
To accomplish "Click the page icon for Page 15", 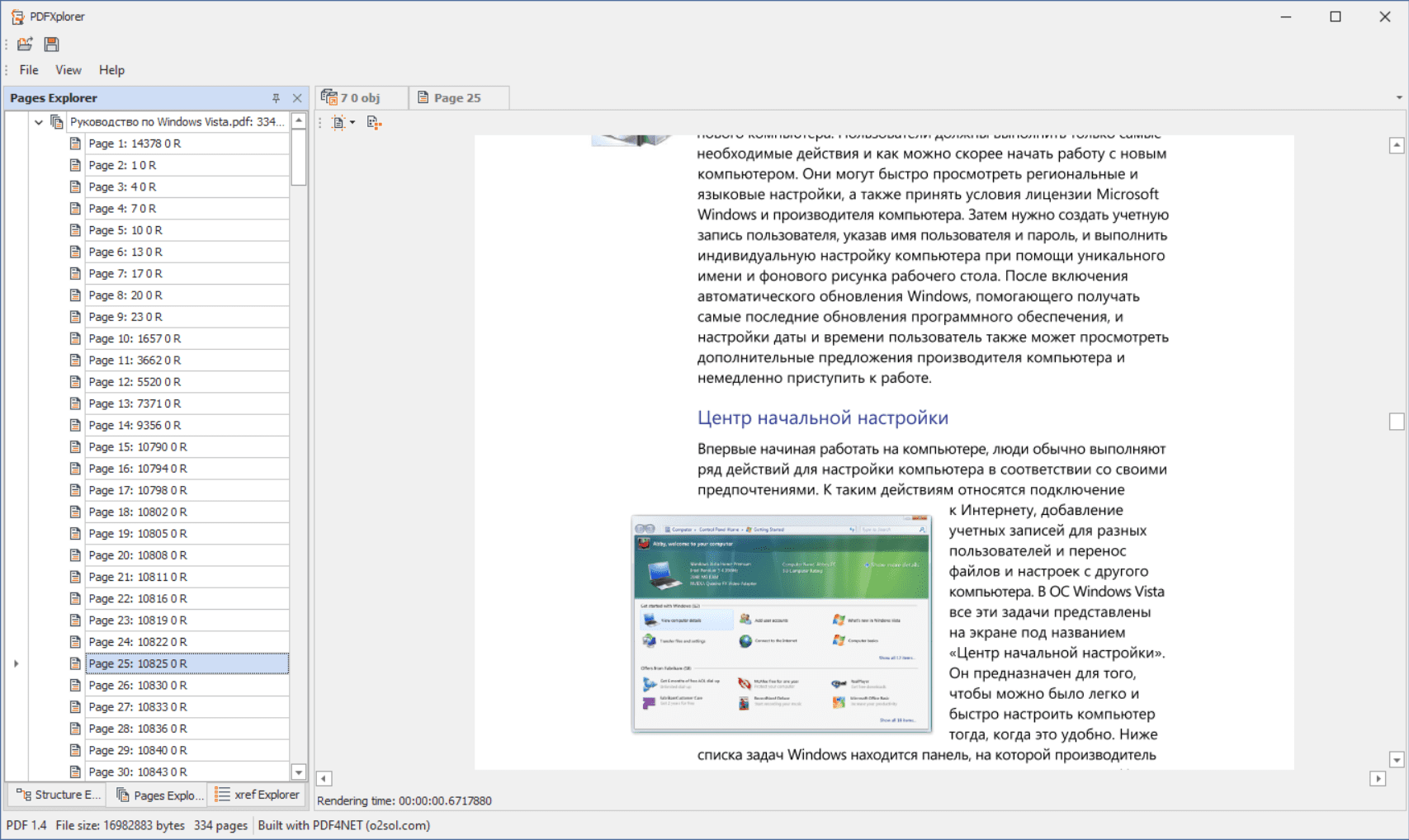I will [x=75, y=446].
